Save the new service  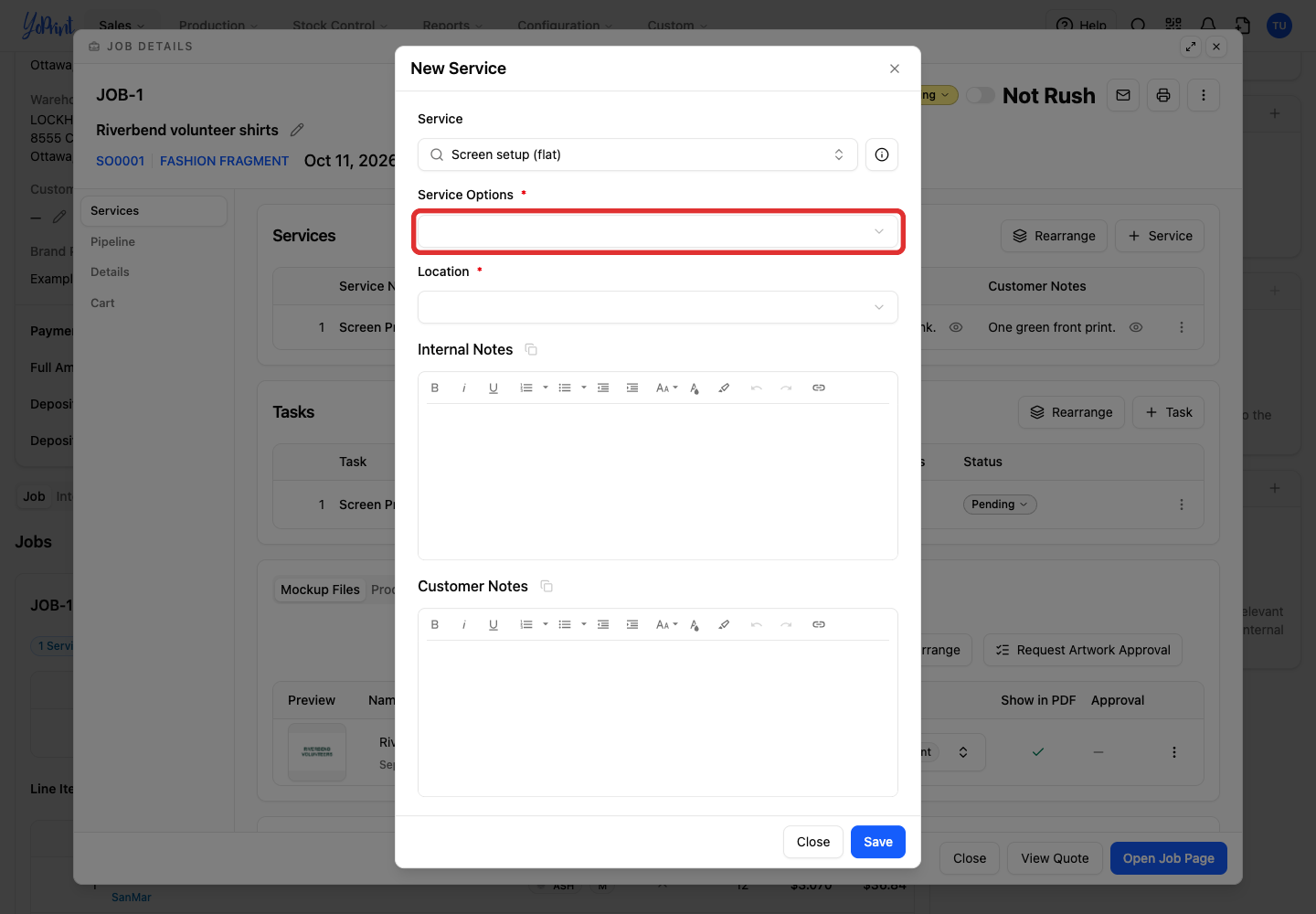point(878,842)
